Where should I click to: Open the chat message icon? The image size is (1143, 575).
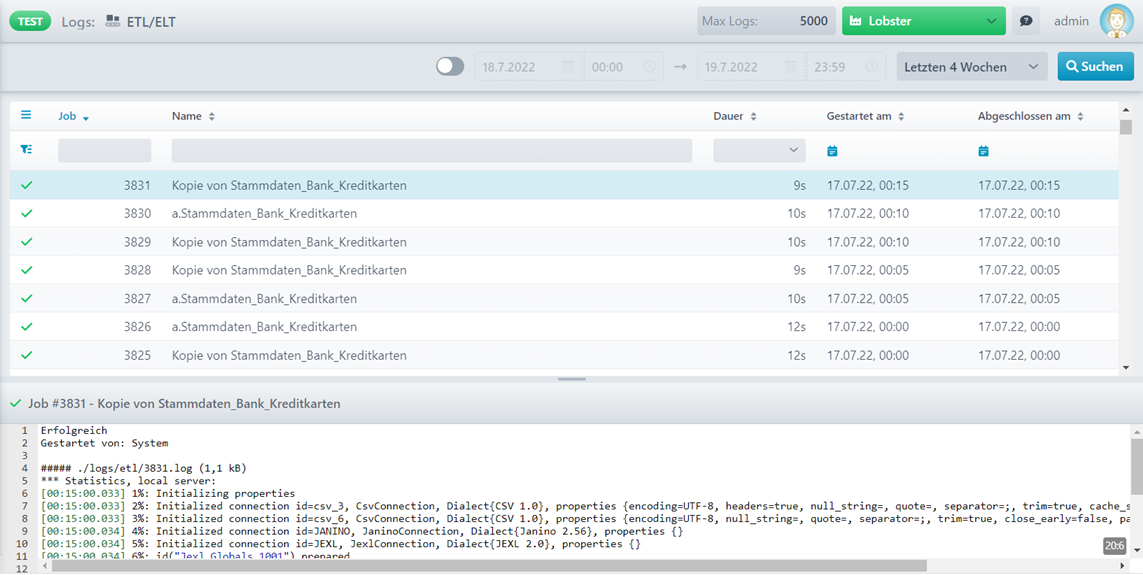1026,21
